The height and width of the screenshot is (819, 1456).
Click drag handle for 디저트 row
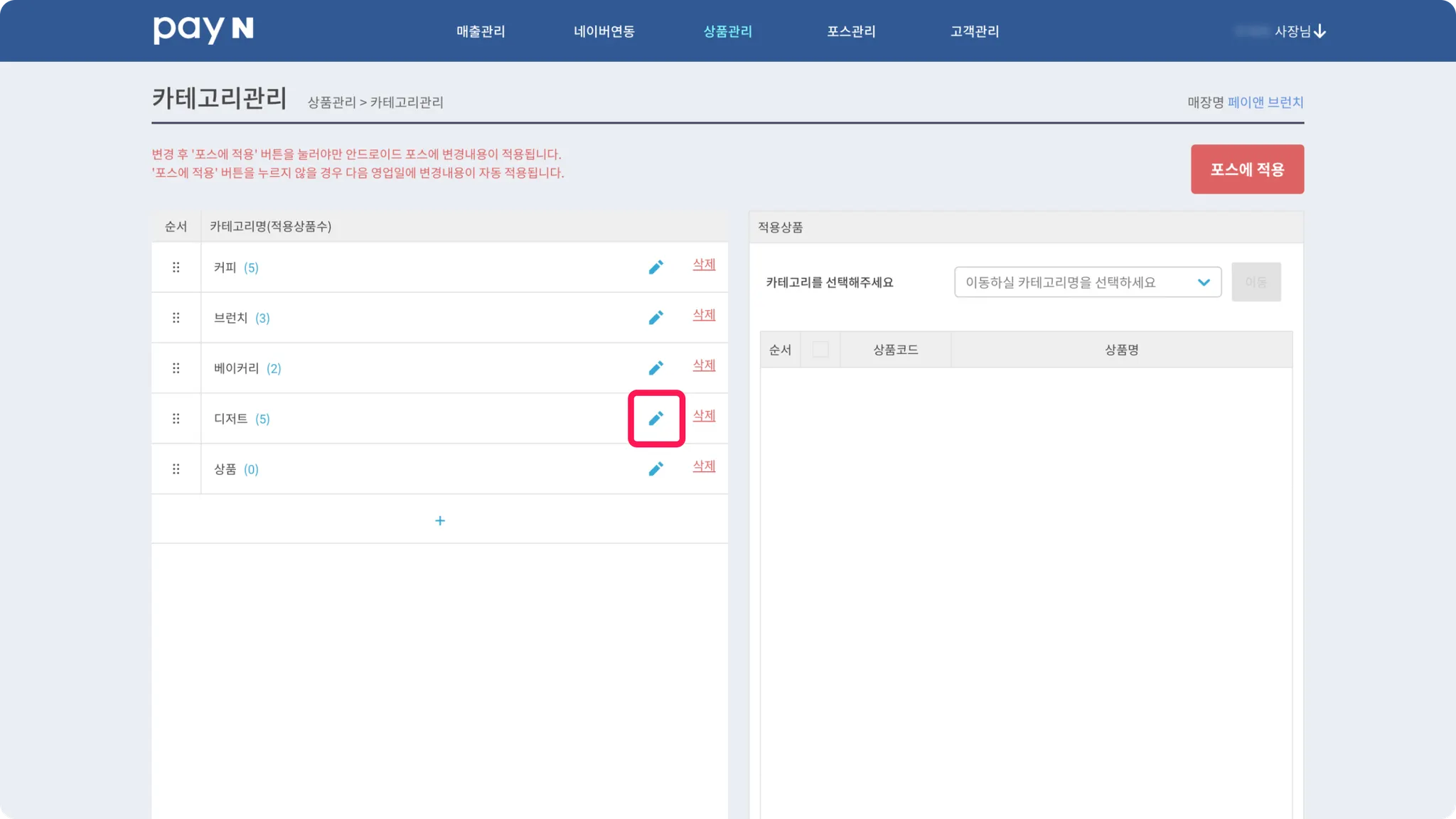click(x=176, y=419)
